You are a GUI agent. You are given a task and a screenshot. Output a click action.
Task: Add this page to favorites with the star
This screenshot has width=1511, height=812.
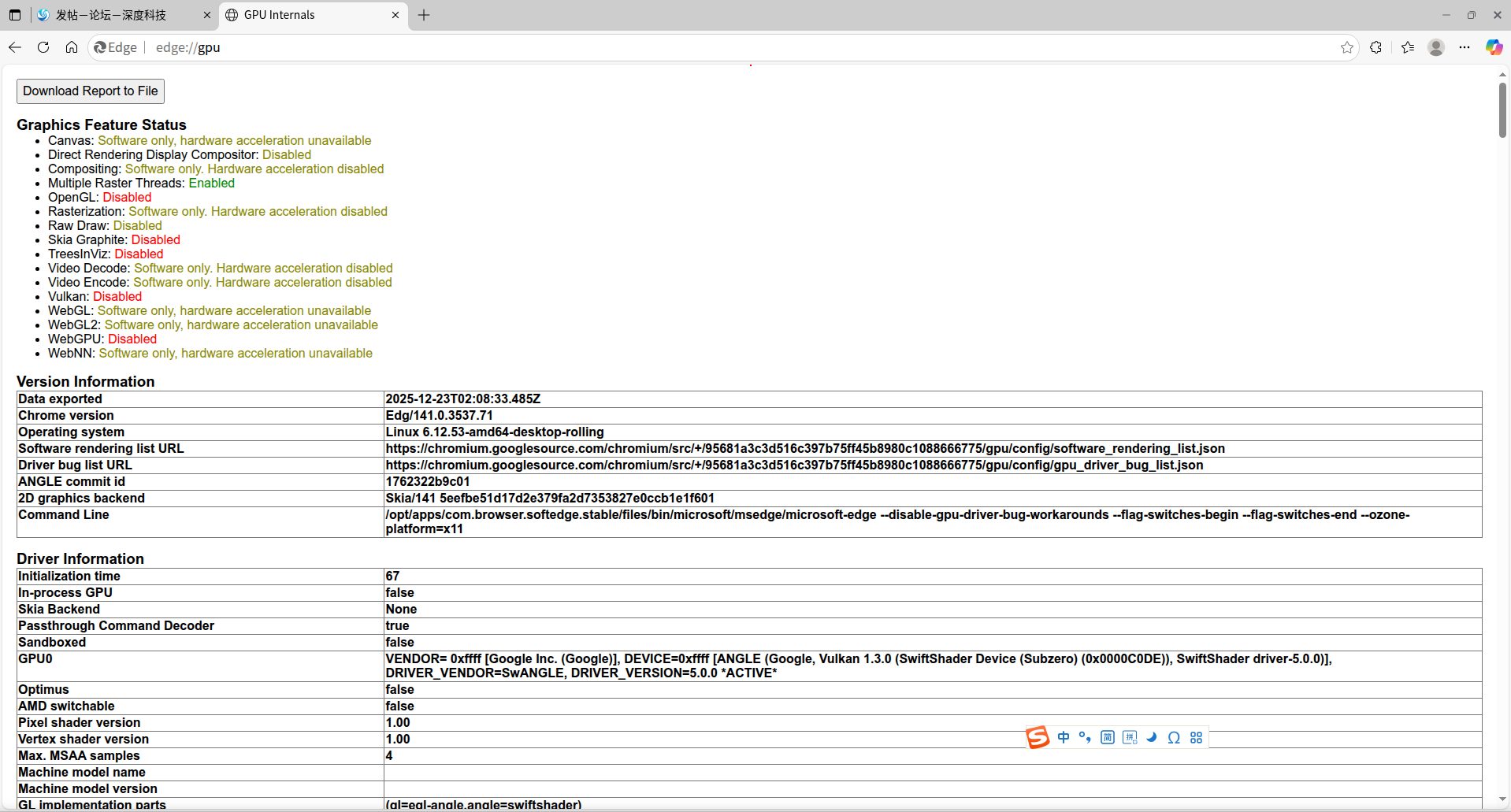point(1347,47)
